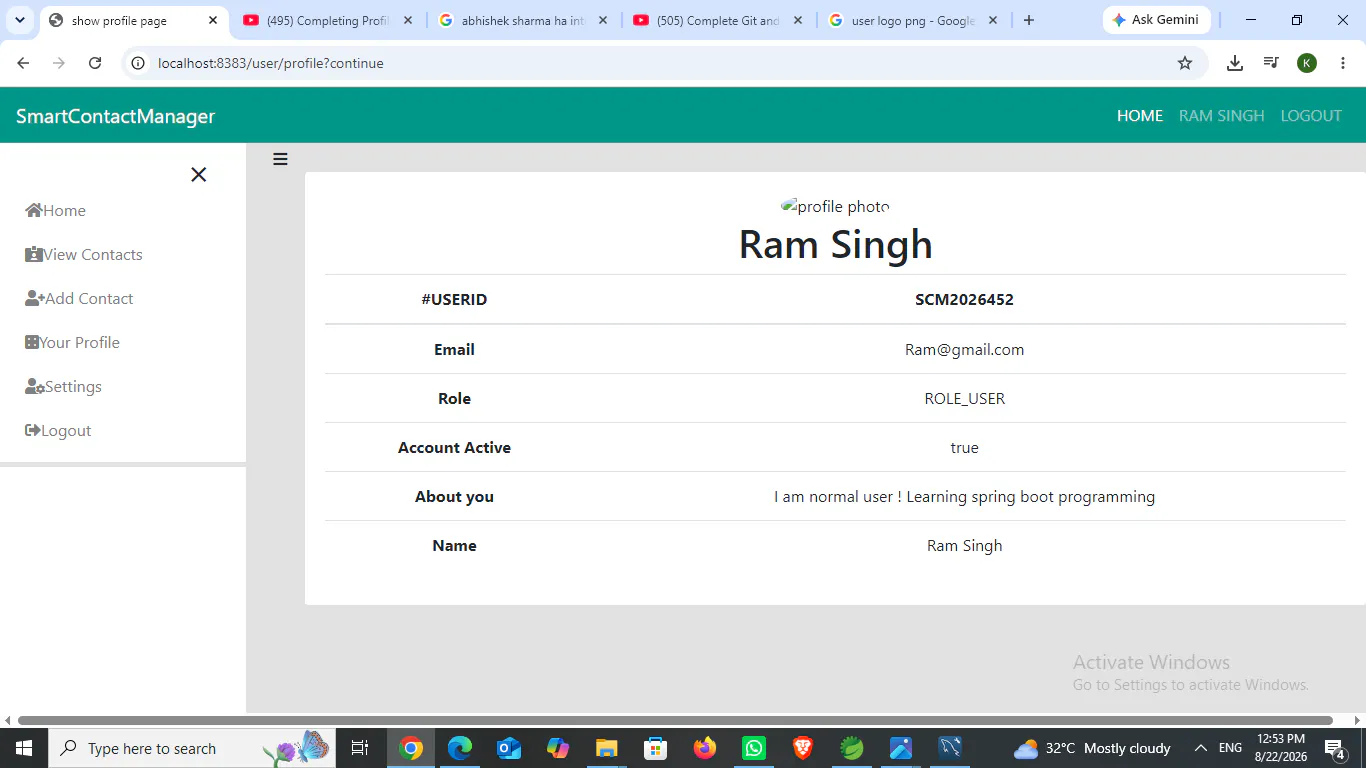Click the Account Active value true
Viewport: 1366px width, 768px height.
(x=964, y=447)
